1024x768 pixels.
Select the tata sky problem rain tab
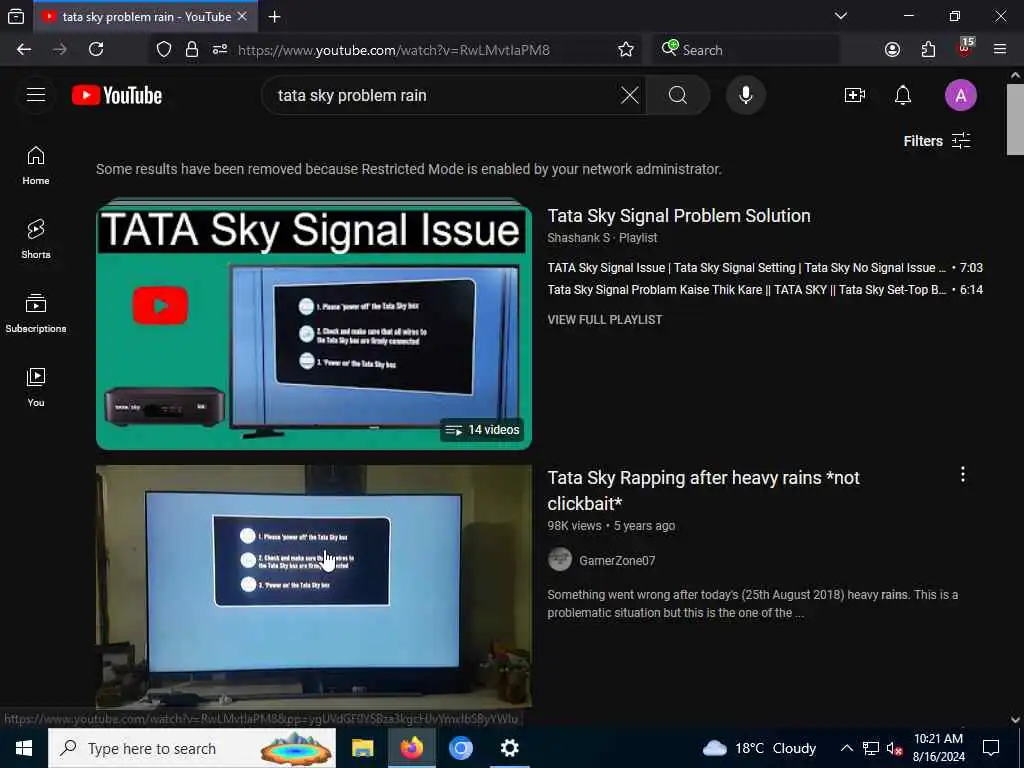click(x=145, y=17)
